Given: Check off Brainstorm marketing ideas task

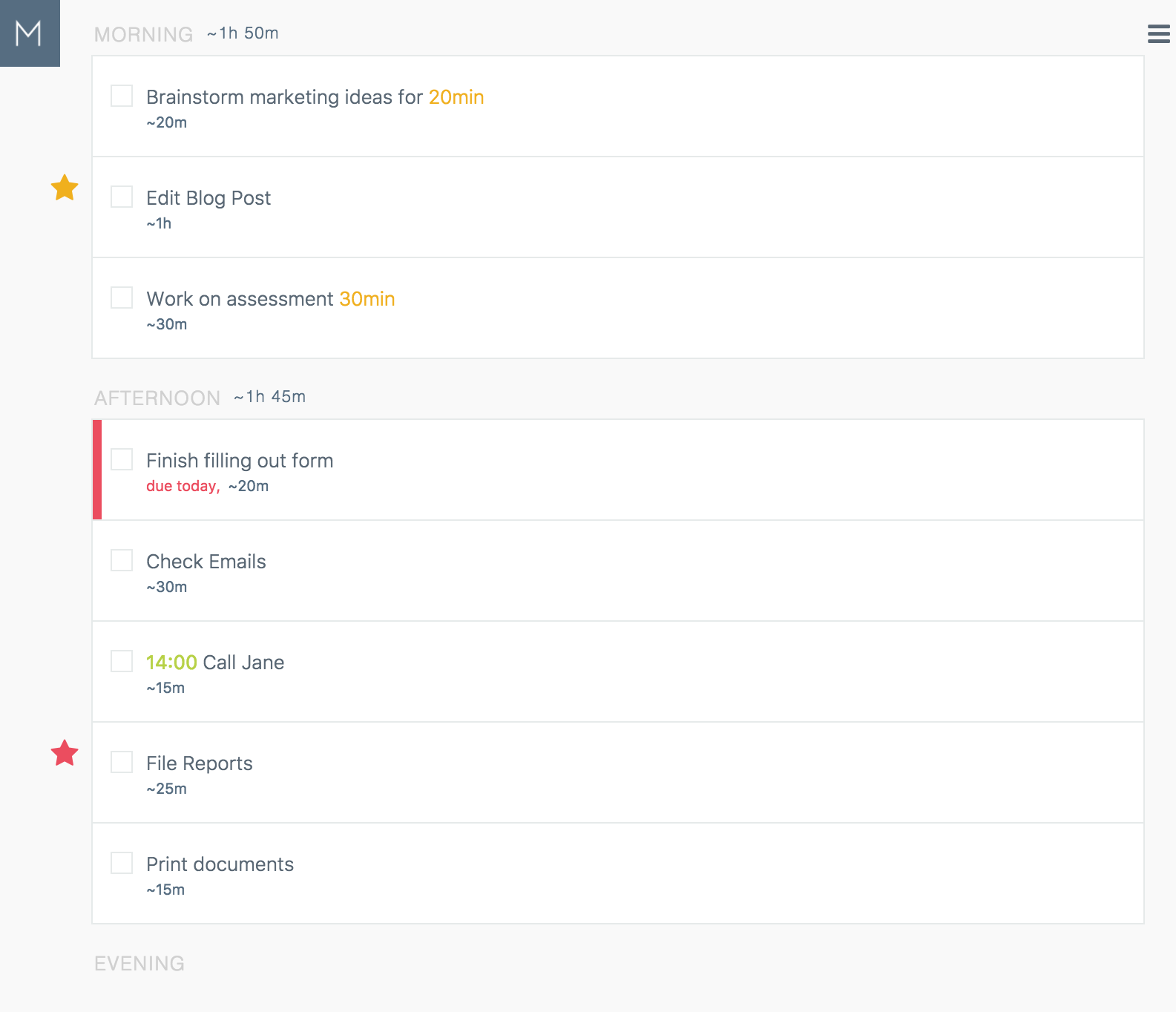Looking at the screenshot, I should click(x=122, y=96).
